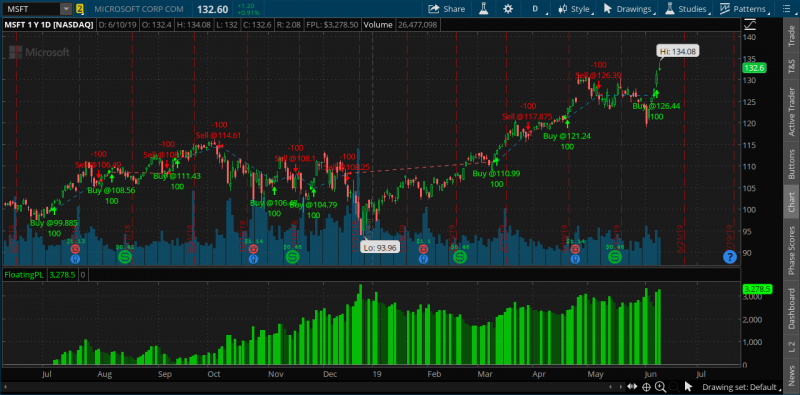Screen dimensions: 800x395
Task: Click the zoom in magnifier icon
Action: [x=660, y=387]
